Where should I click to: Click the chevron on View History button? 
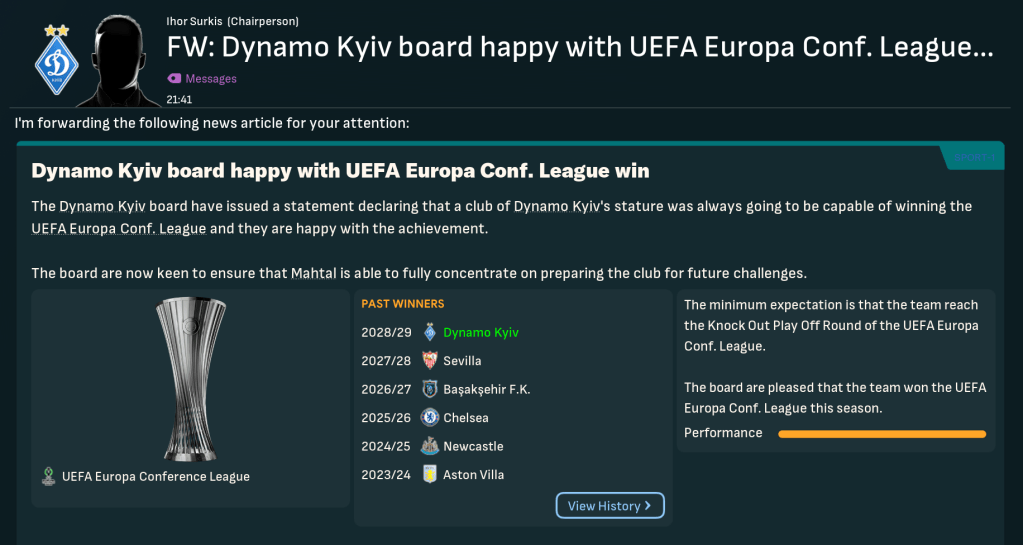pos(648,506)
